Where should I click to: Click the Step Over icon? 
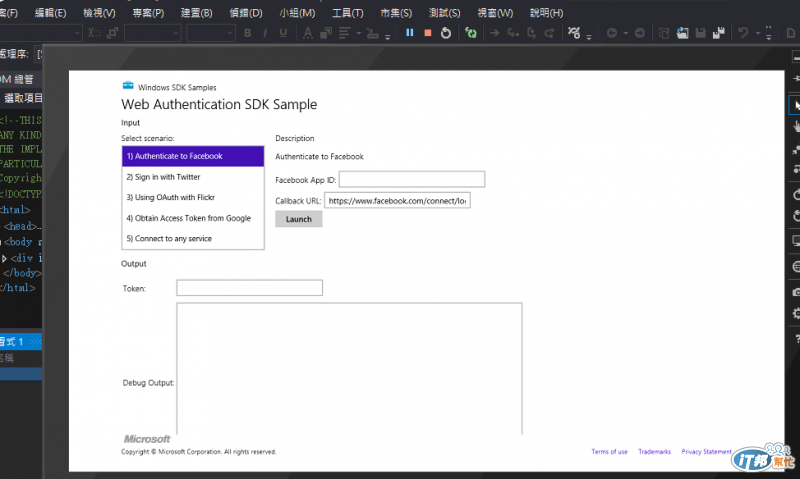point(531,33)
